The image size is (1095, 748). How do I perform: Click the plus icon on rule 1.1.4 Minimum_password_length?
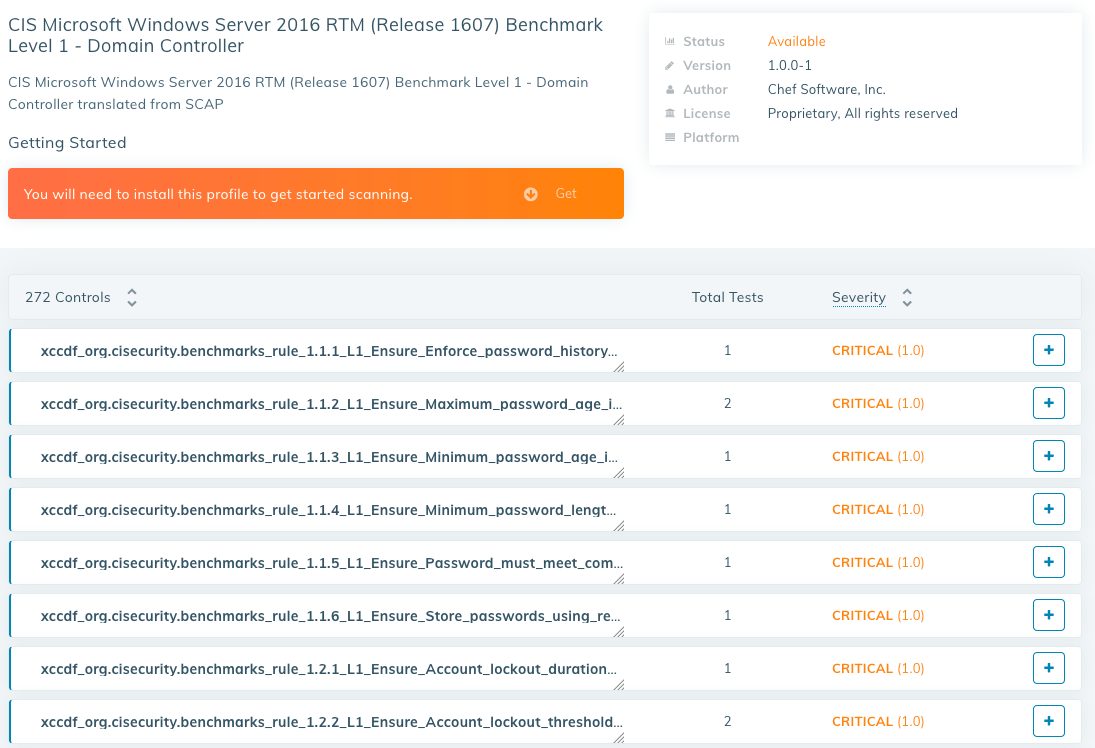1048,509
